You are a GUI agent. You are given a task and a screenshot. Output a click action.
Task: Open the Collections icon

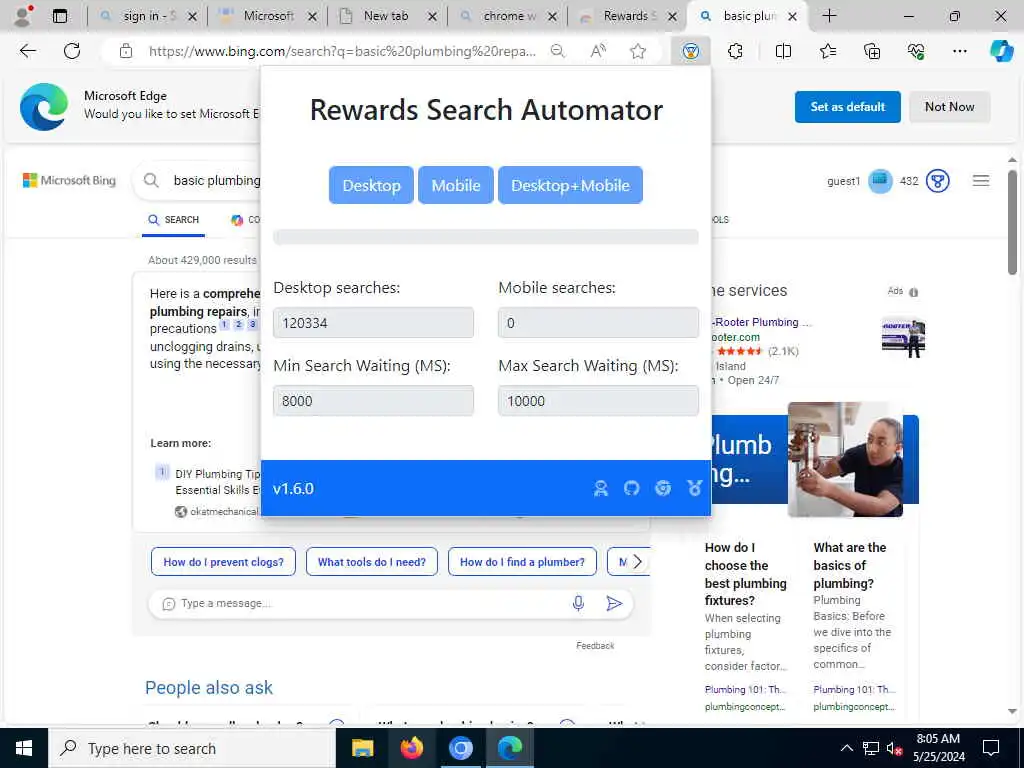pyautogui.click(x=872, y=51)
